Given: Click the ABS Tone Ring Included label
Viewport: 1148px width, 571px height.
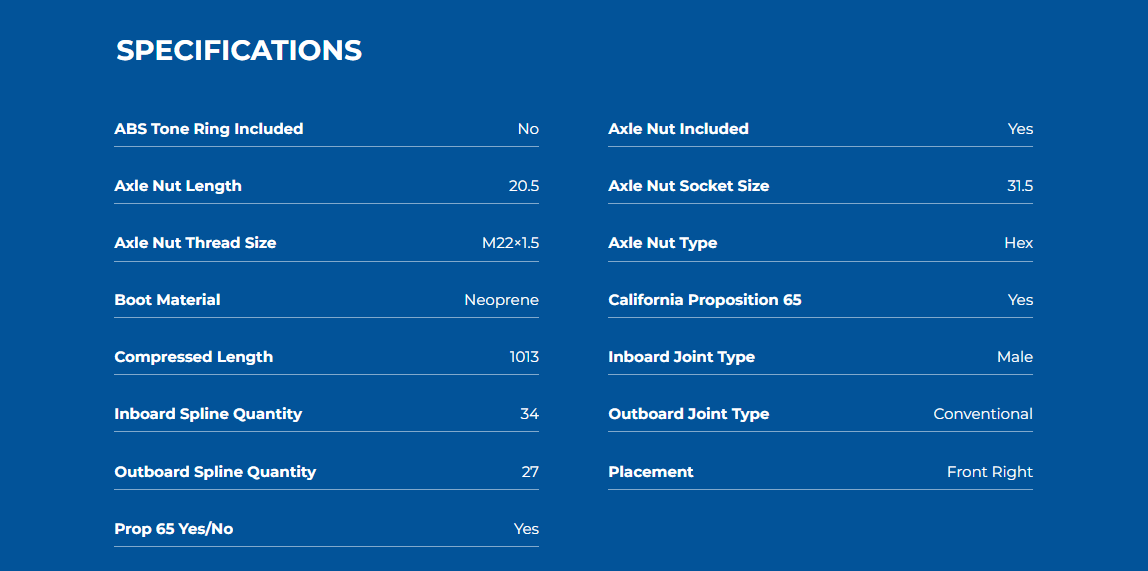Looking at the screenshot, I should pyautogui.click(x=208, y=129).
